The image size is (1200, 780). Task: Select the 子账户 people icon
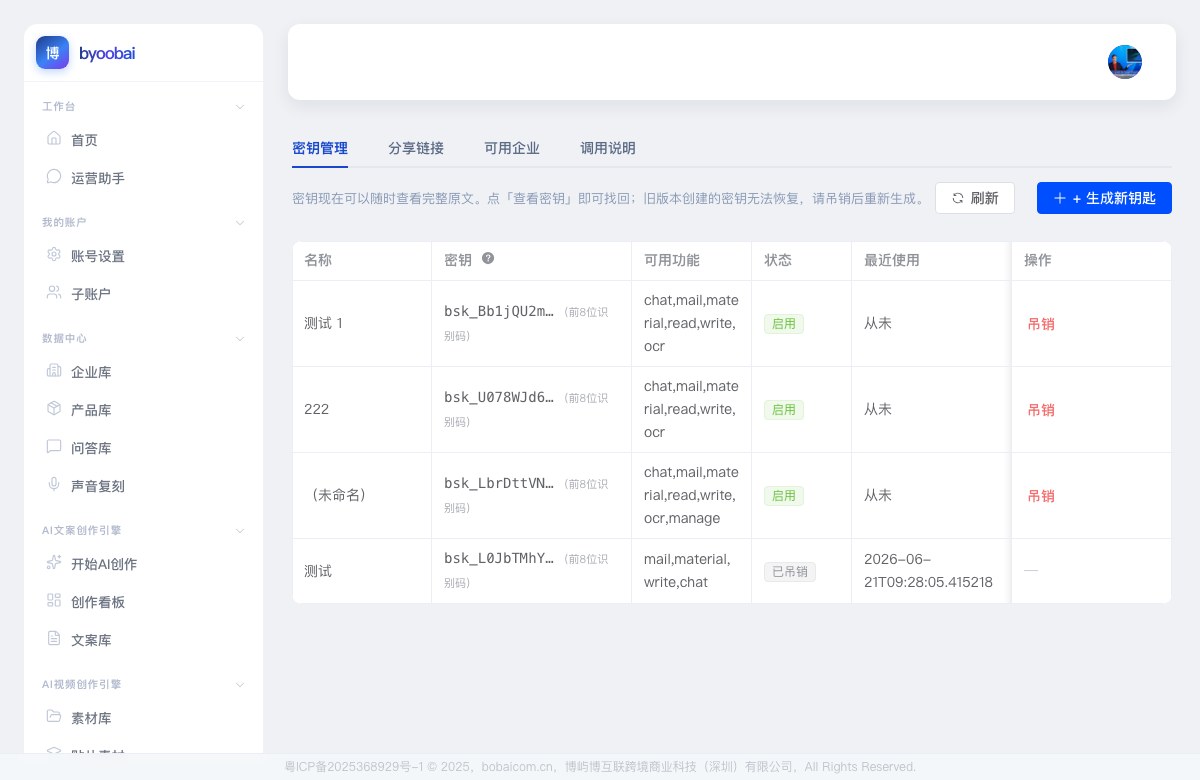click(54, 293)
